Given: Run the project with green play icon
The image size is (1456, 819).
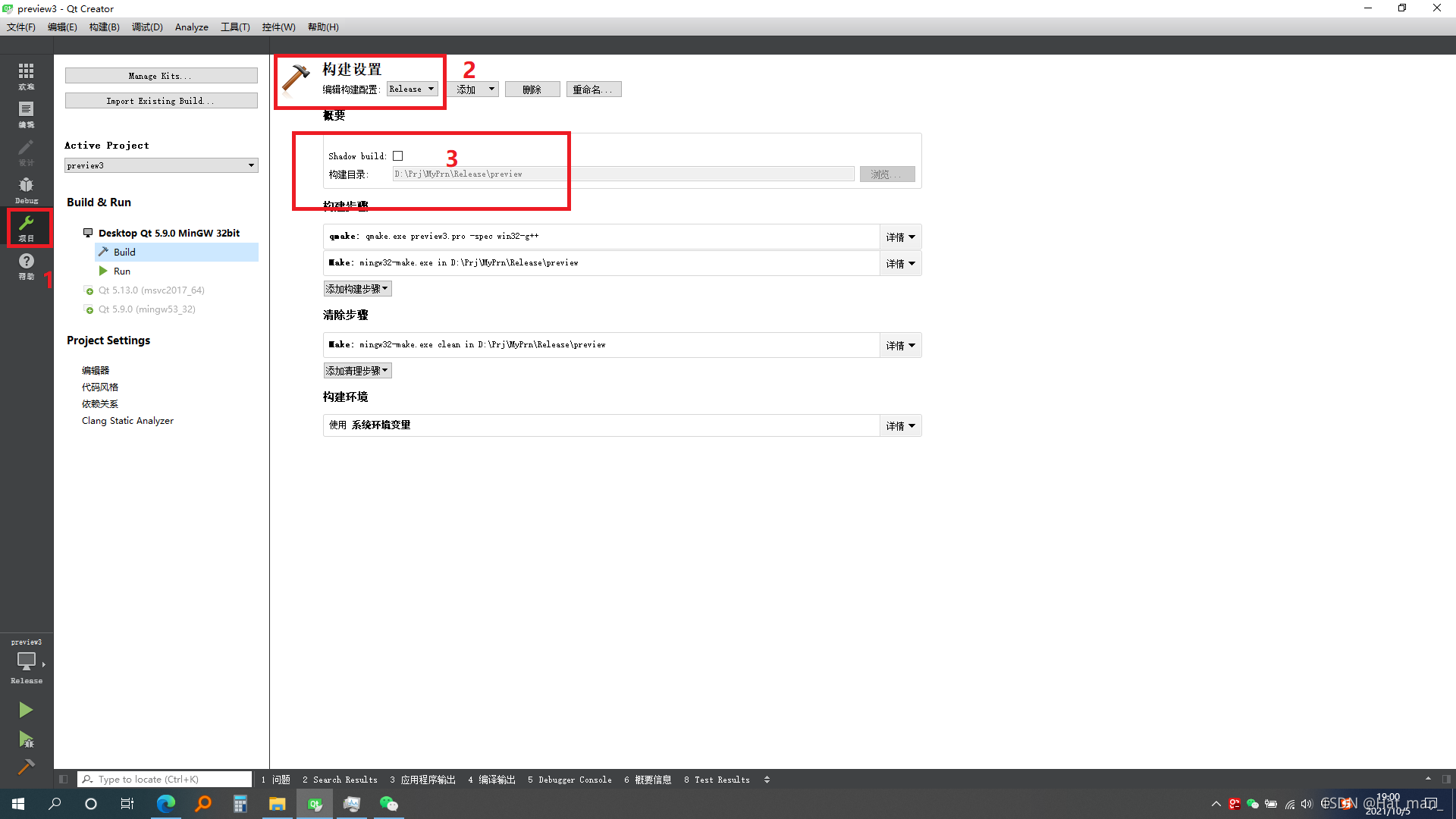Looking at the screenshot, I should (26, 709).
